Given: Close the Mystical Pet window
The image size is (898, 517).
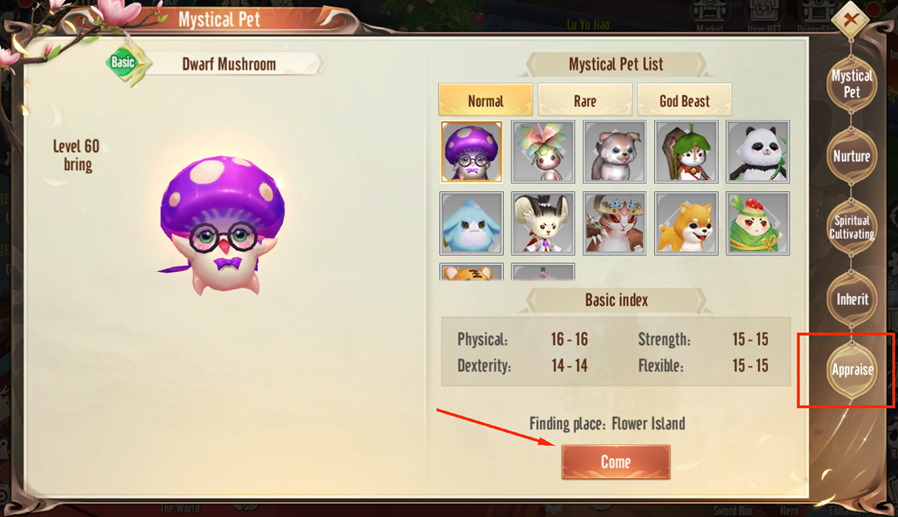Looking at the screenshot, I should coord(851,20).
